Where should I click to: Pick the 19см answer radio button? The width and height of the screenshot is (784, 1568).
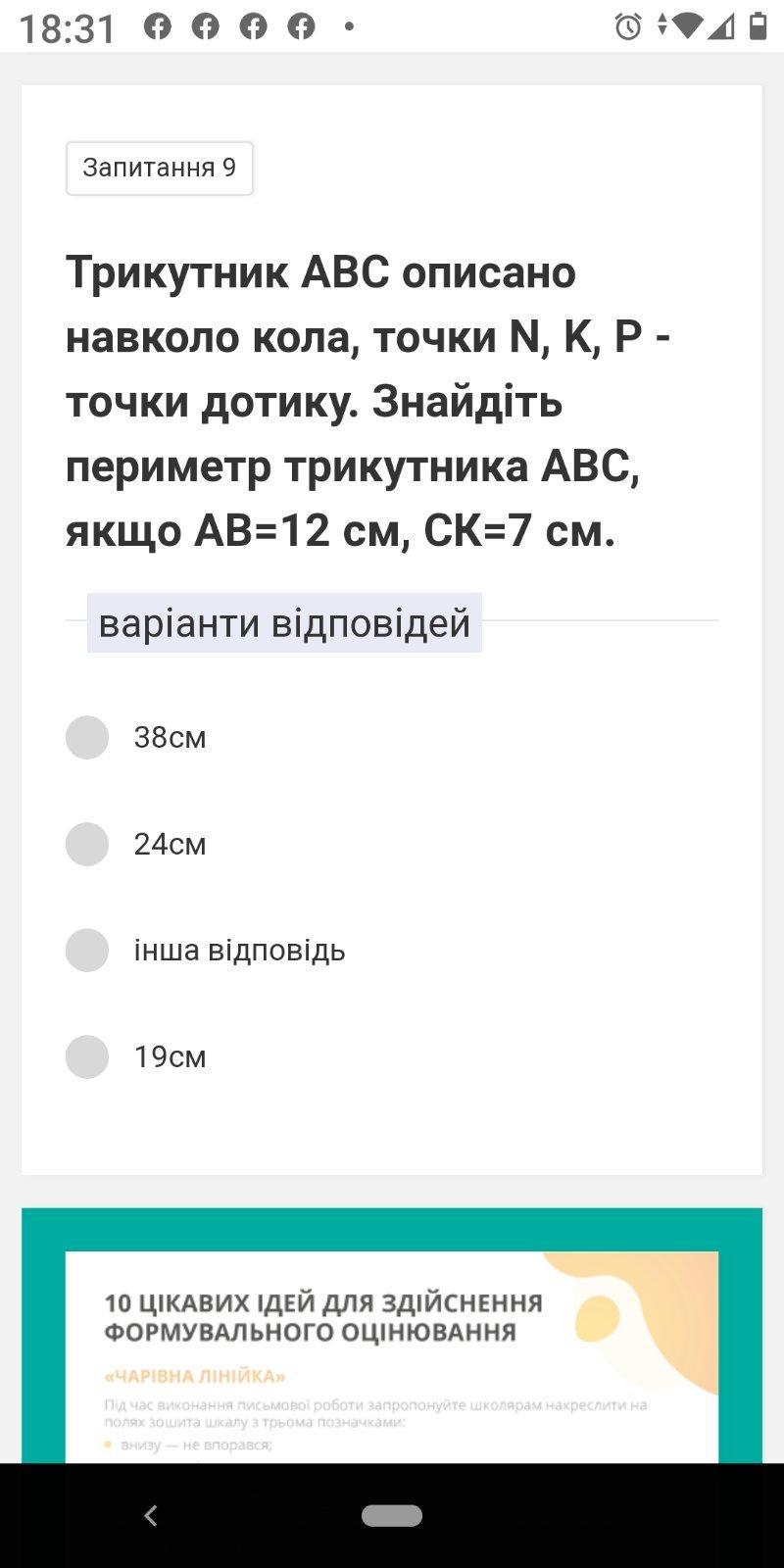tap(87, 1057)
